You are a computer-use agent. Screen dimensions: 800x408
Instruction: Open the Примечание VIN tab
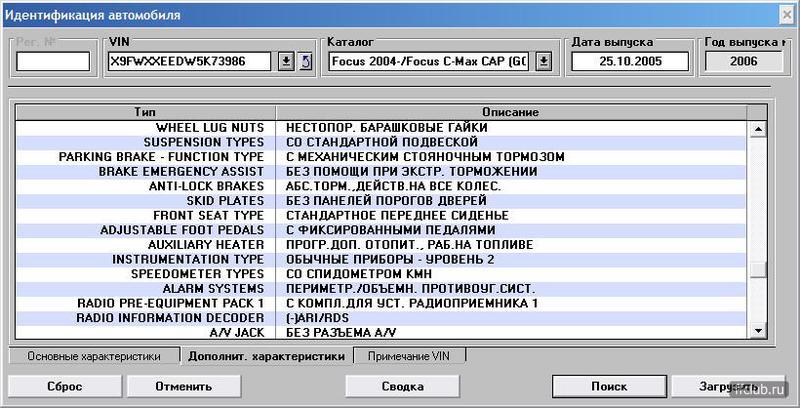click(409, 356)
